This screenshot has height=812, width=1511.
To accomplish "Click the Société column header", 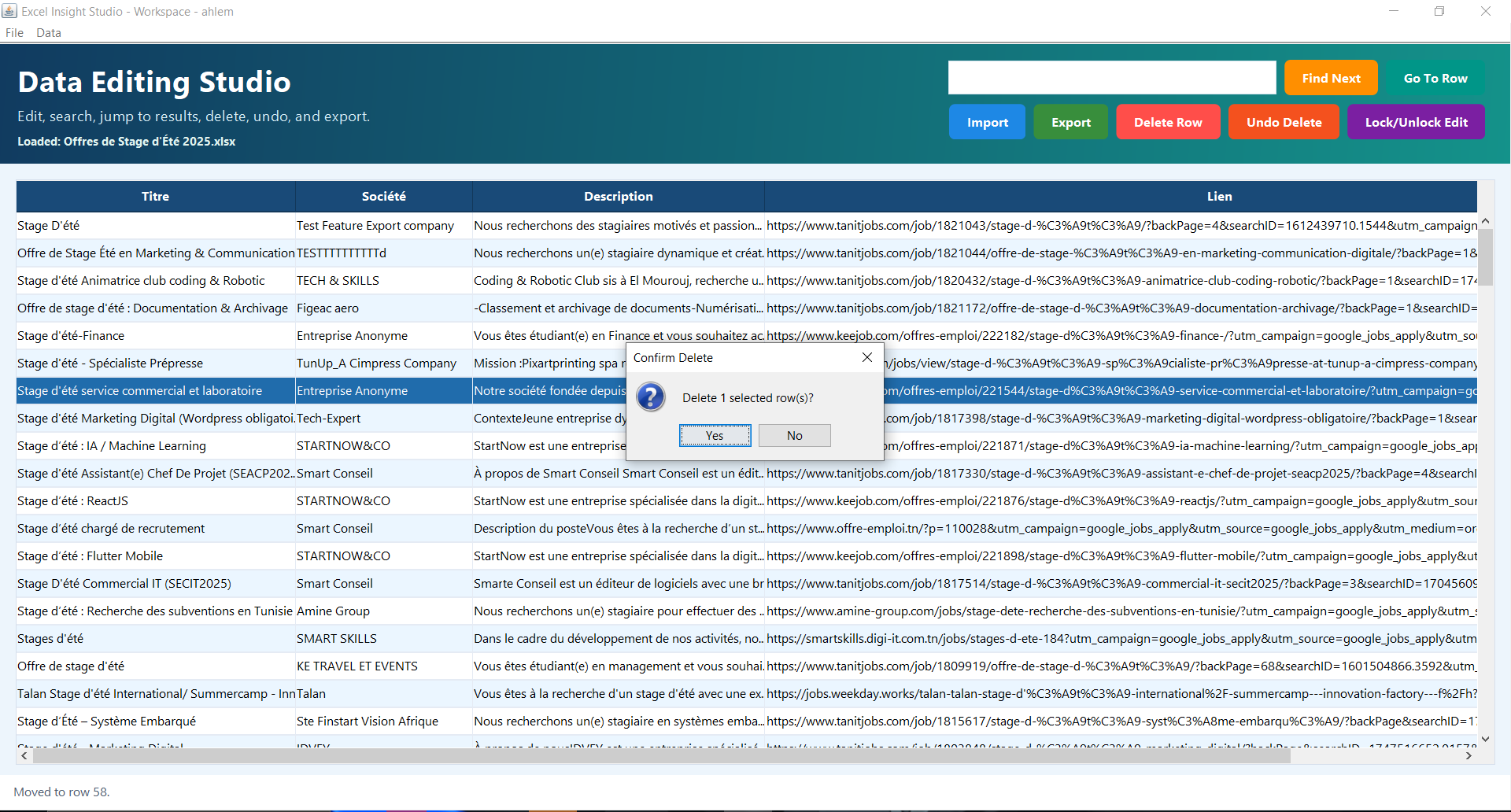I will click(x=384, y=196).
